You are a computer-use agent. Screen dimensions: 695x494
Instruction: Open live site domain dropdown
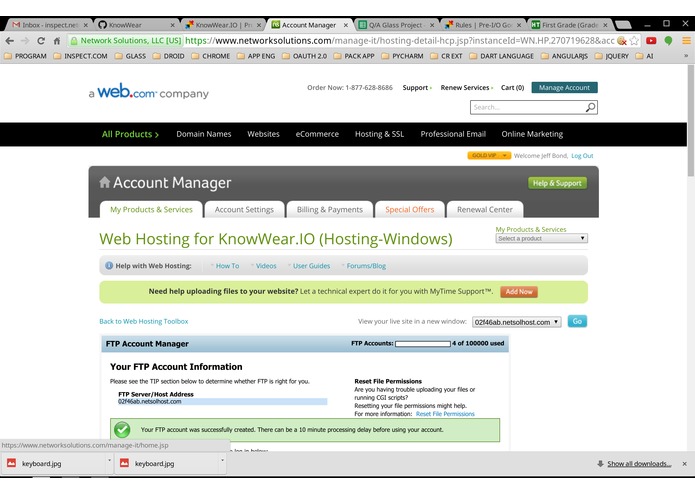[516, 322]
